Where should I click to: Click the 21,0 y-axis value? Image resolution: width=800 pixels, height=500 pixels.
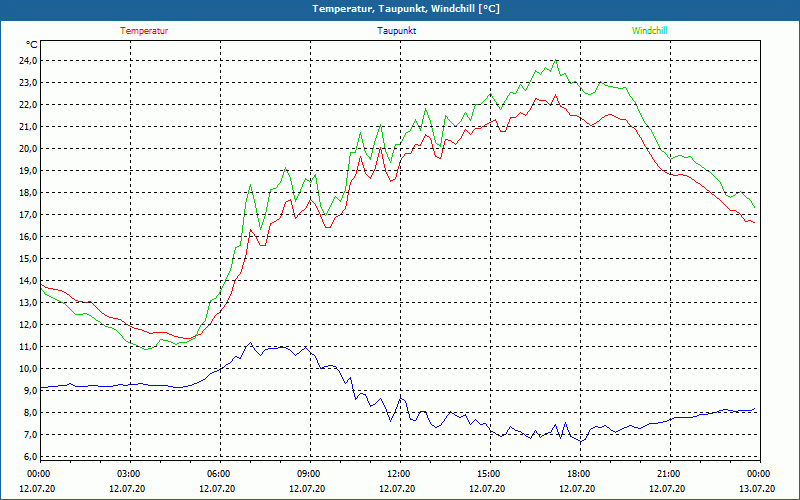click(x=28, y=127)
